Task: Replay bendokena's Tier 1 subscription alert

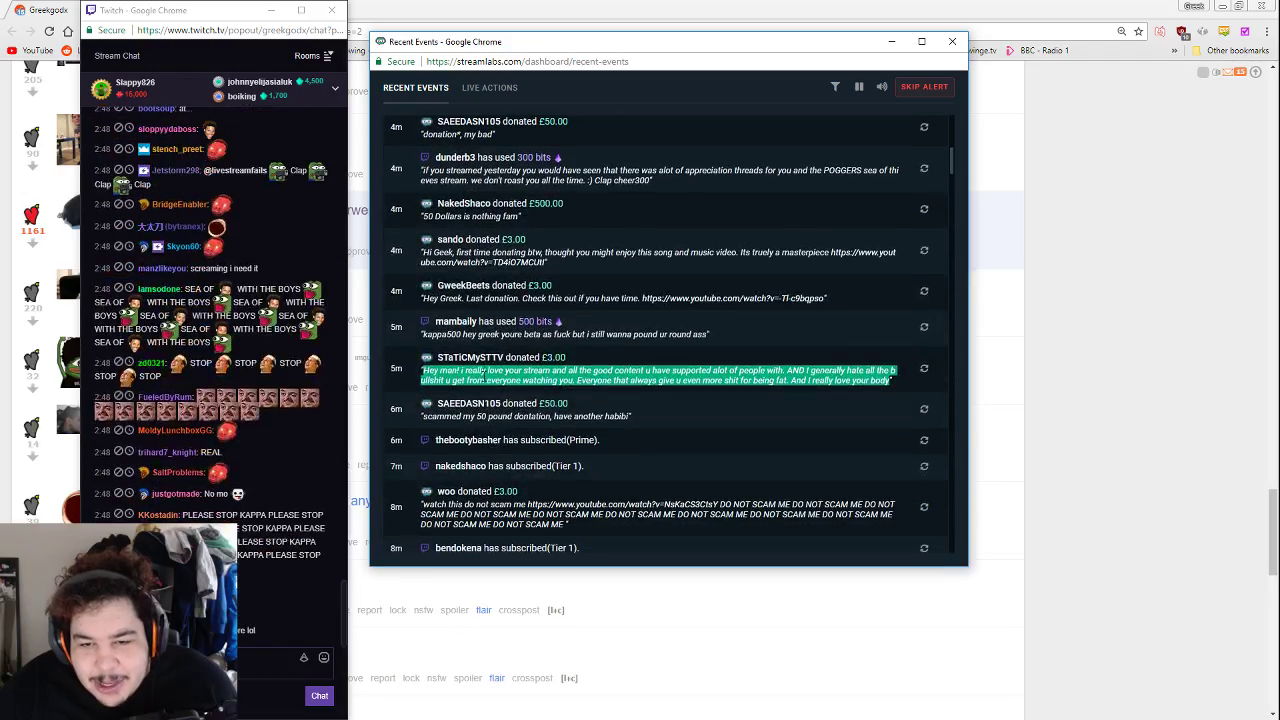Action: (x=924, y=548)
